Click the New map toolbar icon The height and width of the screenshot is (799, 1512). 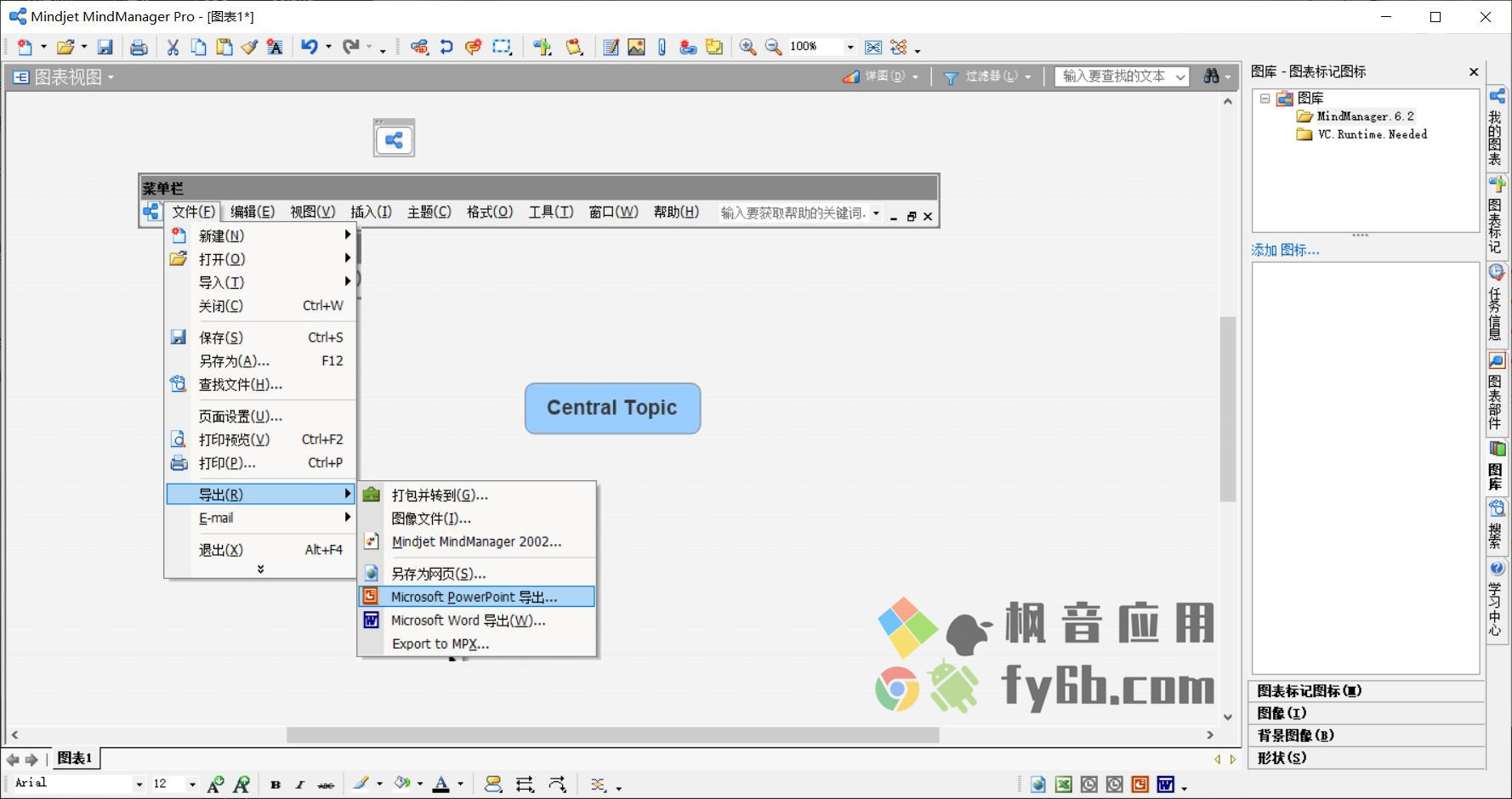(25, 48)
